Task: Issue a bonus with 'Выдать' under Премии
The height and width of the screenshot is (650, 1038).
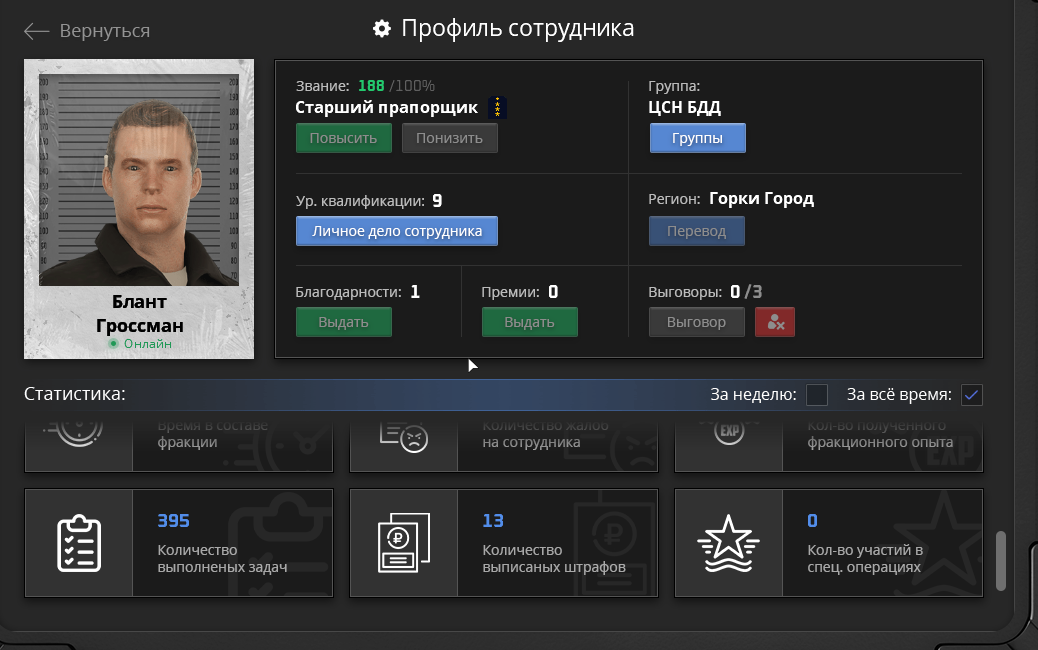Action: coord(529,322)
